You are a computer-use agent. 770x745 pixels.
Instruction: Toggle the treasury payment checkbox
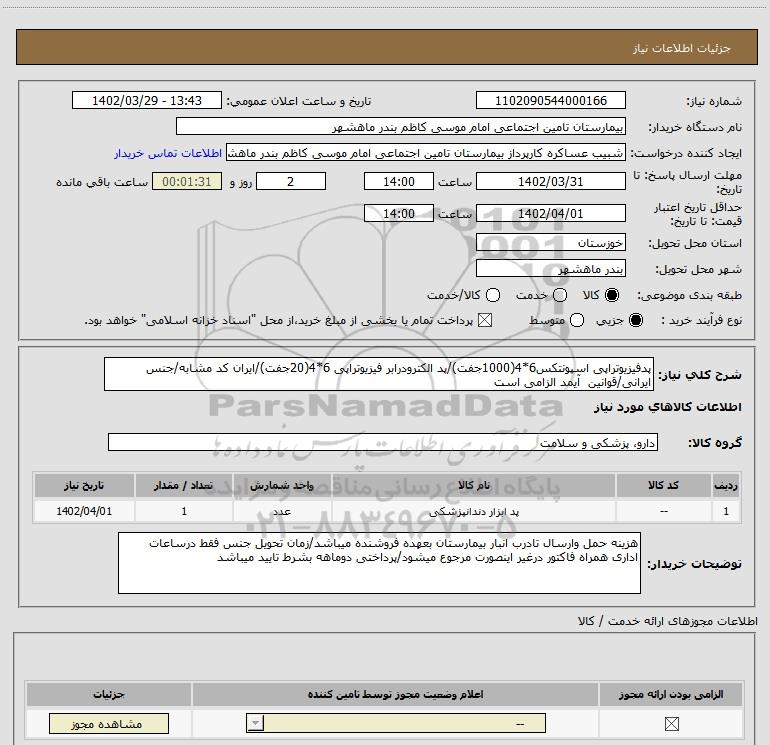click(x=487, y=321)
